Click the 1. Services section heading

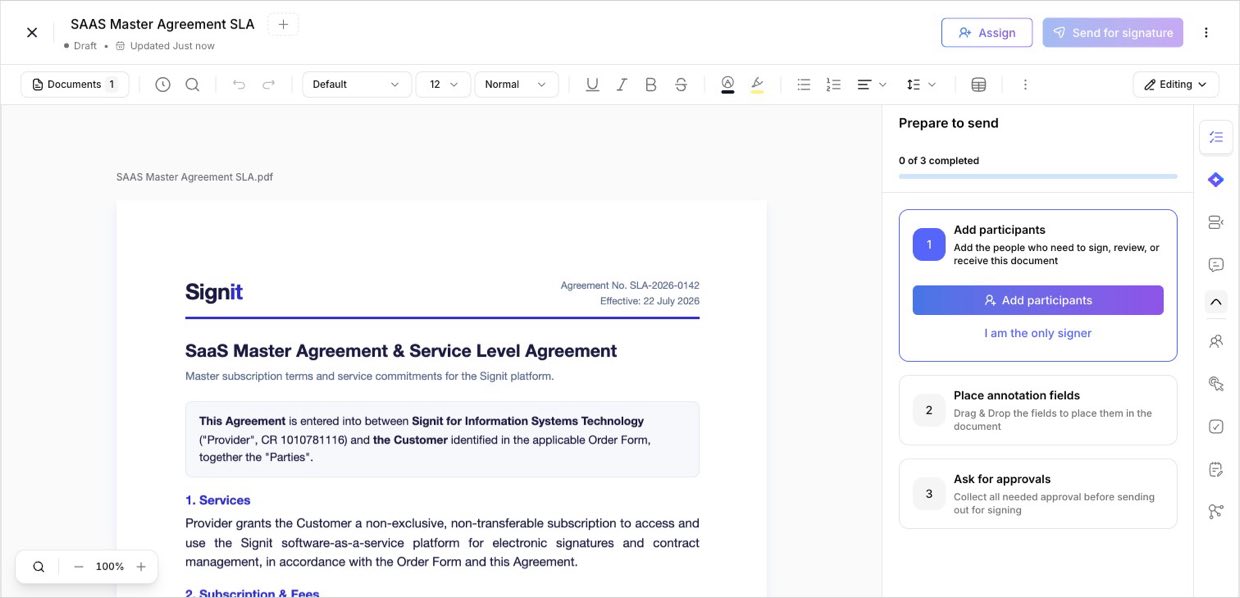tap(218, 500)
